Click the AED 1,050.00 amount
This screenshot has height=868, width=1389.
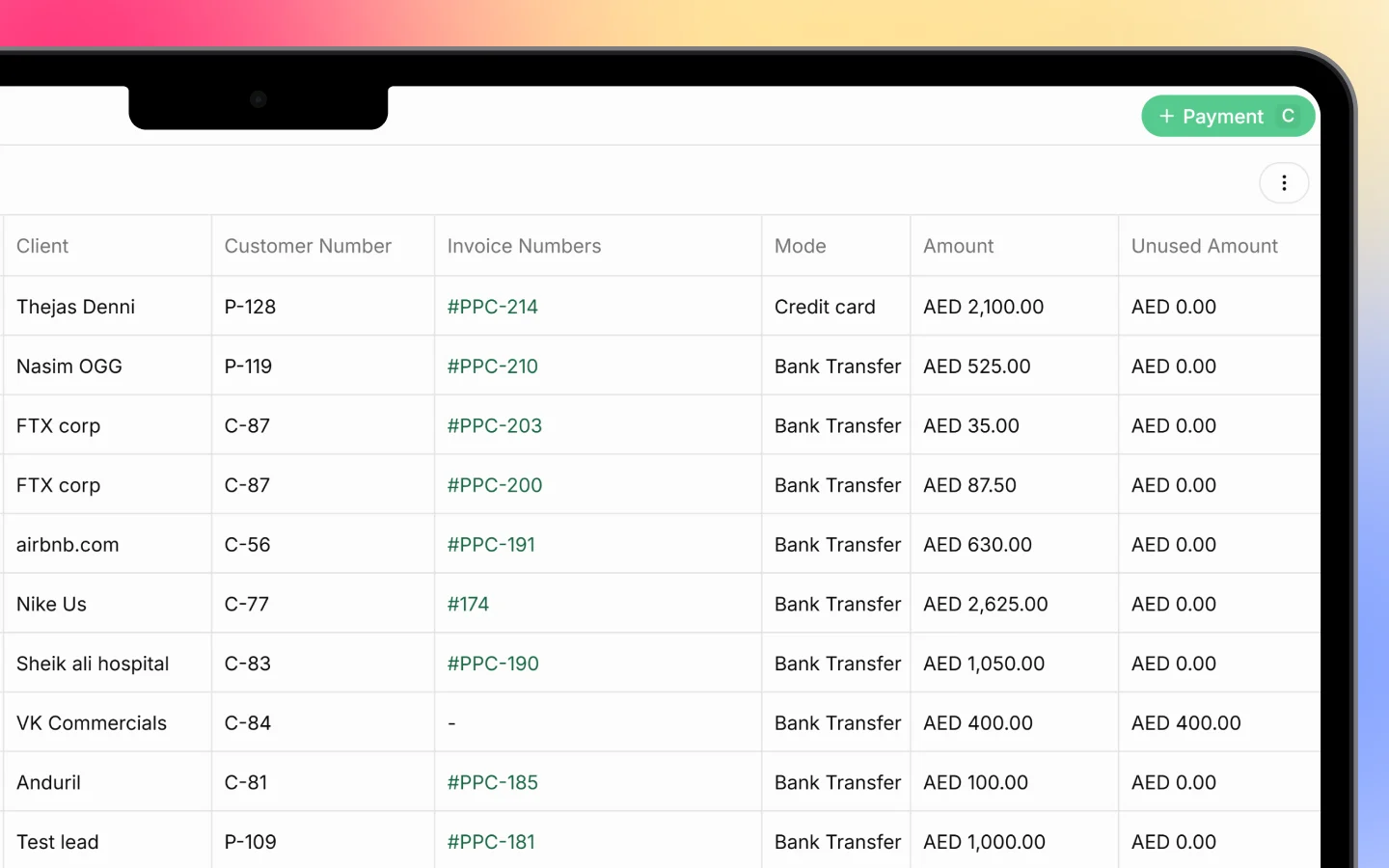click(x=984, y=664)
